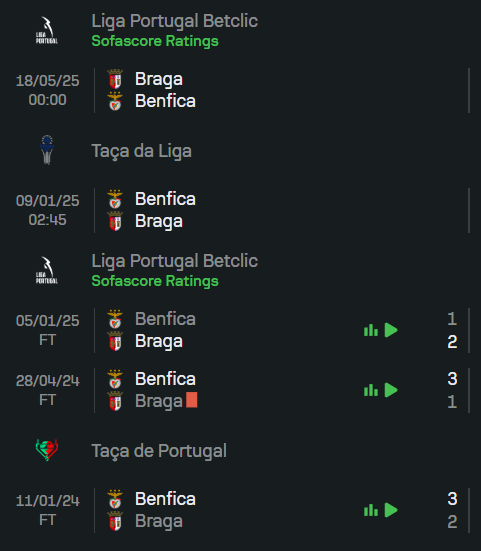Click Braga crest in 18/05/25 fixture

click(115, 79)
